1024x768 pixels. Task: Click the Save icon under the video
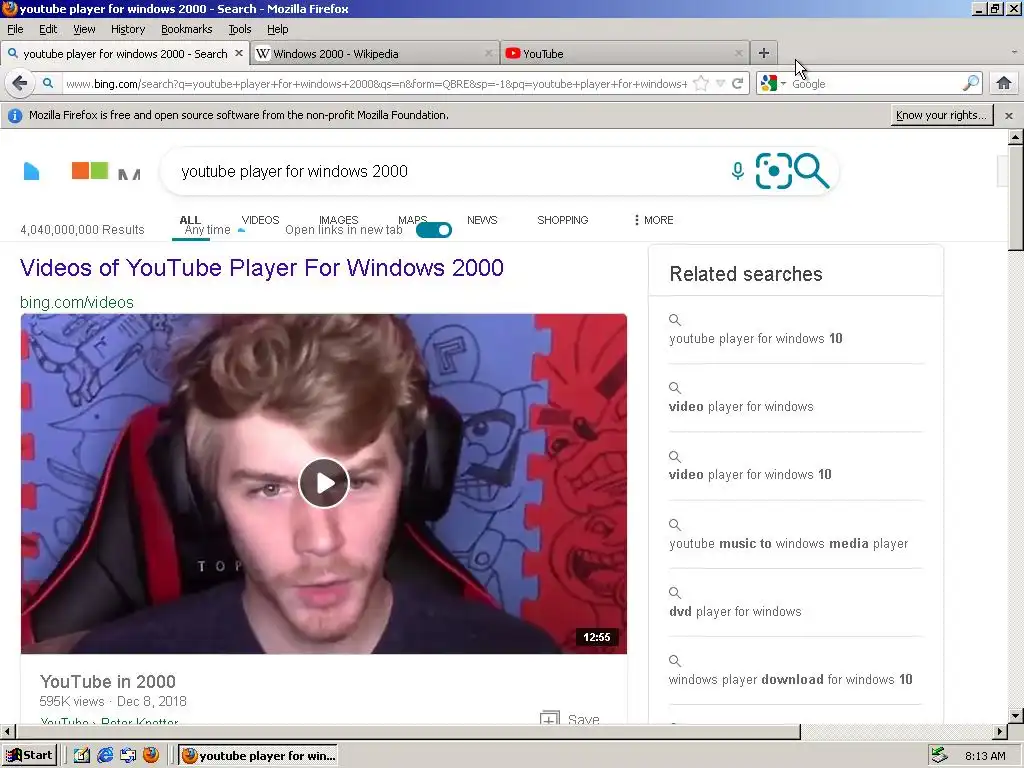coord(550,717)
